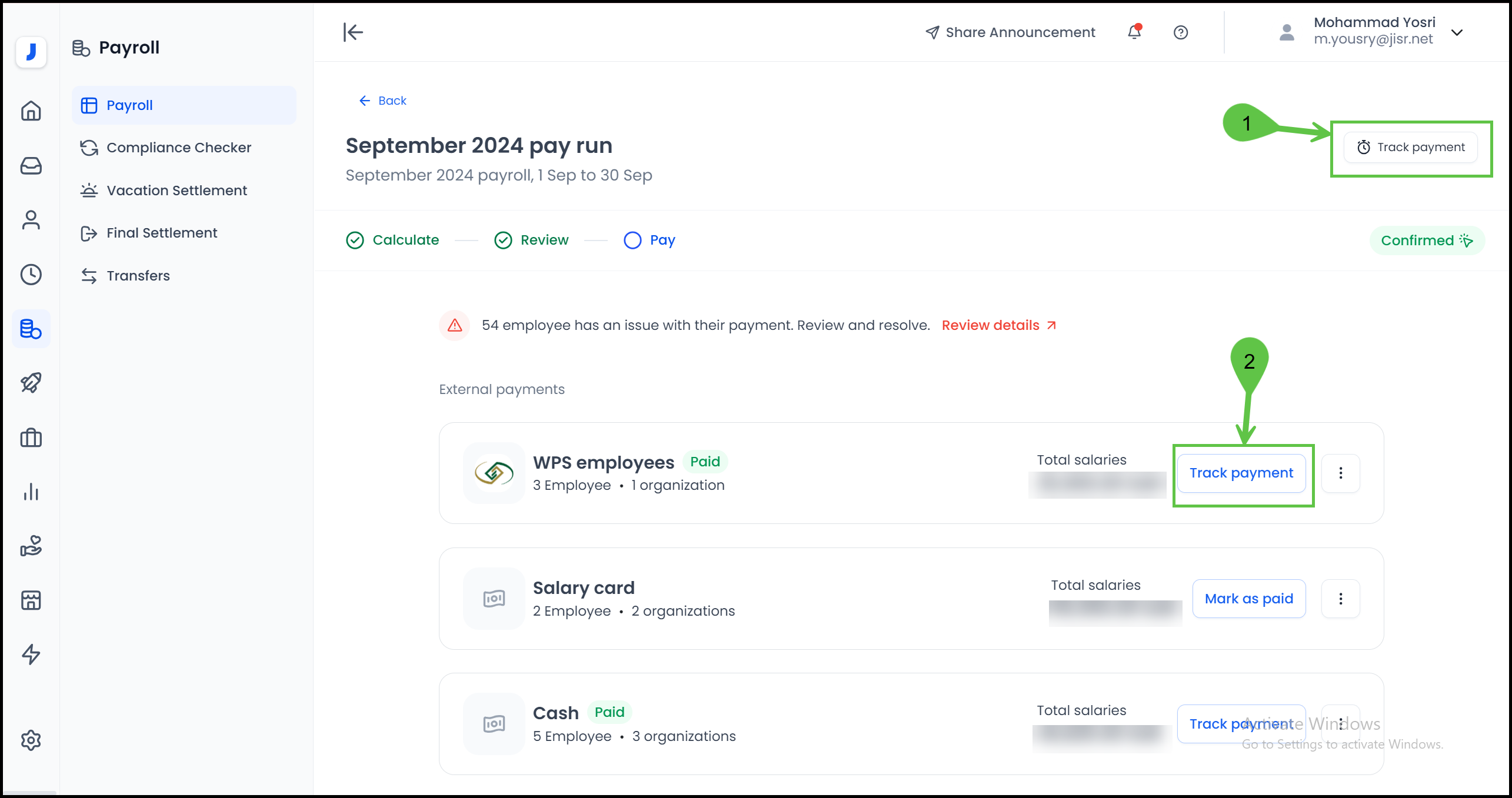Open the bar chart reports icon
Image resolution: width=1512 pixels, height=798 pixels.
pyautogui.click(x=31, y=492)
